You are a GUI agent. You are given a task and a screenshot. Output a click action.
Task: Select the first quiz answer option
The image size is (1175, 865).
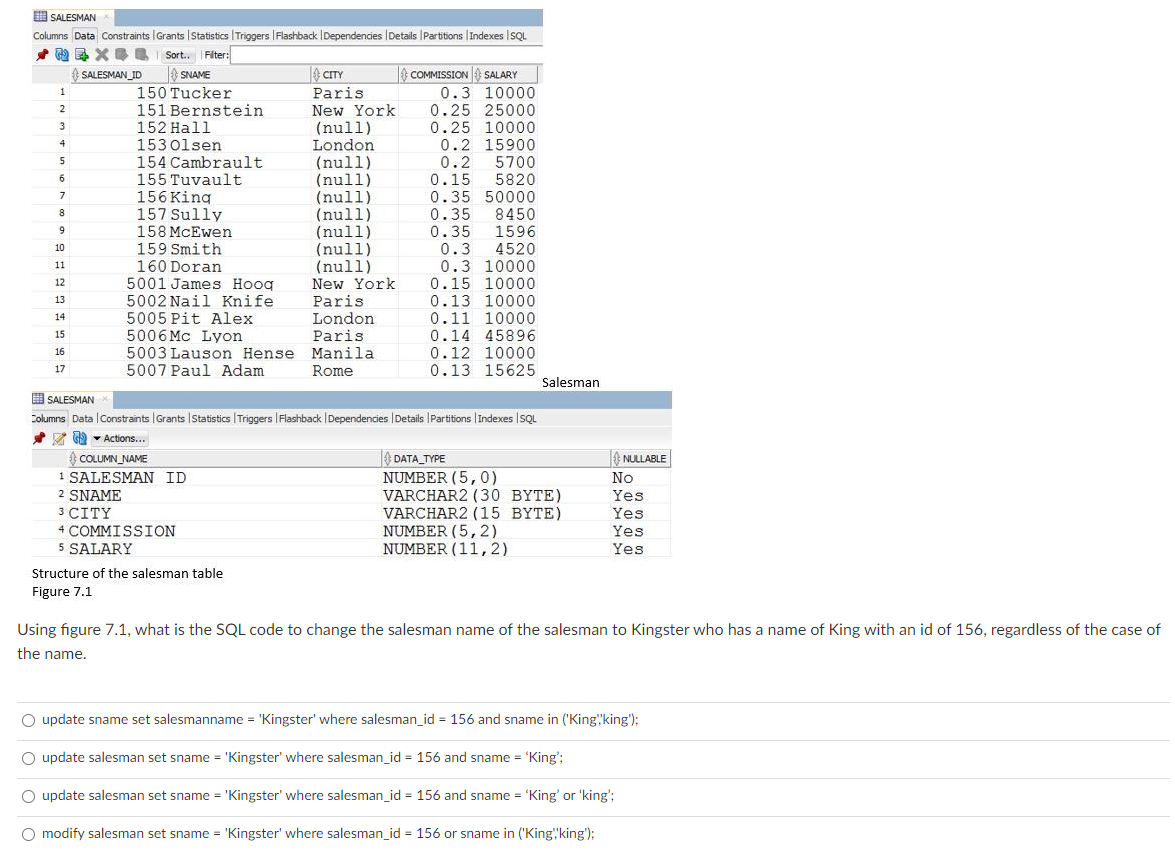(x=30, y=719)
